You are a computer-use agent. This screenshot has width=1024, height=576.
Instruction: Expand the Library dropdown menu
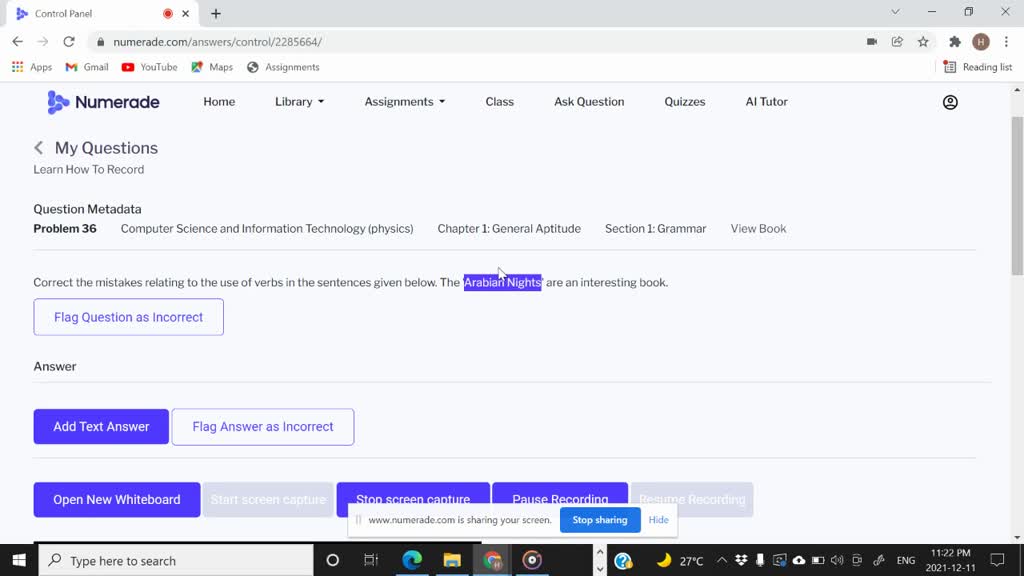coord(298,101)
